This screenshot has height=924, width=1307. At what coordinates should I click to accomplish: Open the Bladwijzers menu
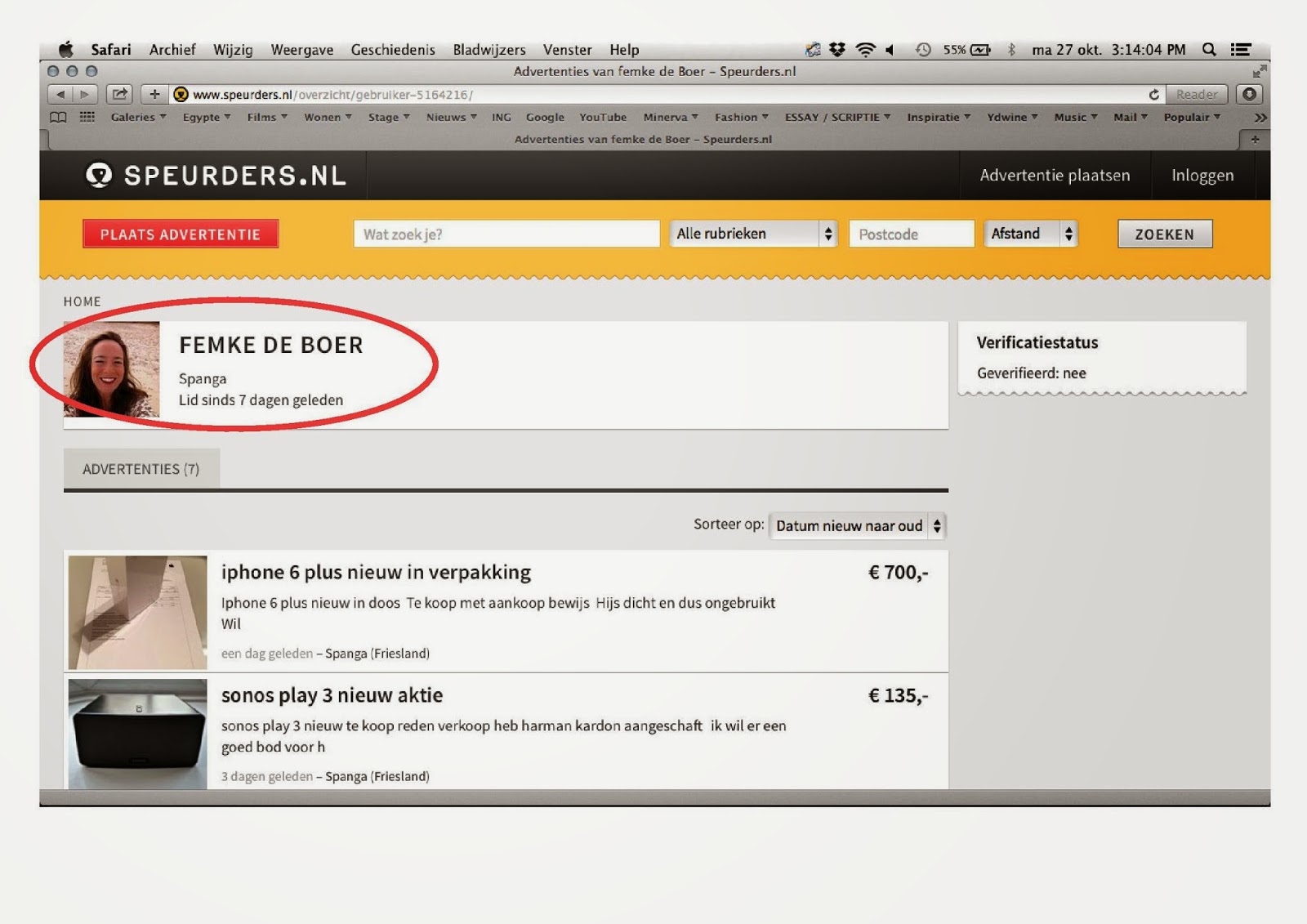[489, 50]
